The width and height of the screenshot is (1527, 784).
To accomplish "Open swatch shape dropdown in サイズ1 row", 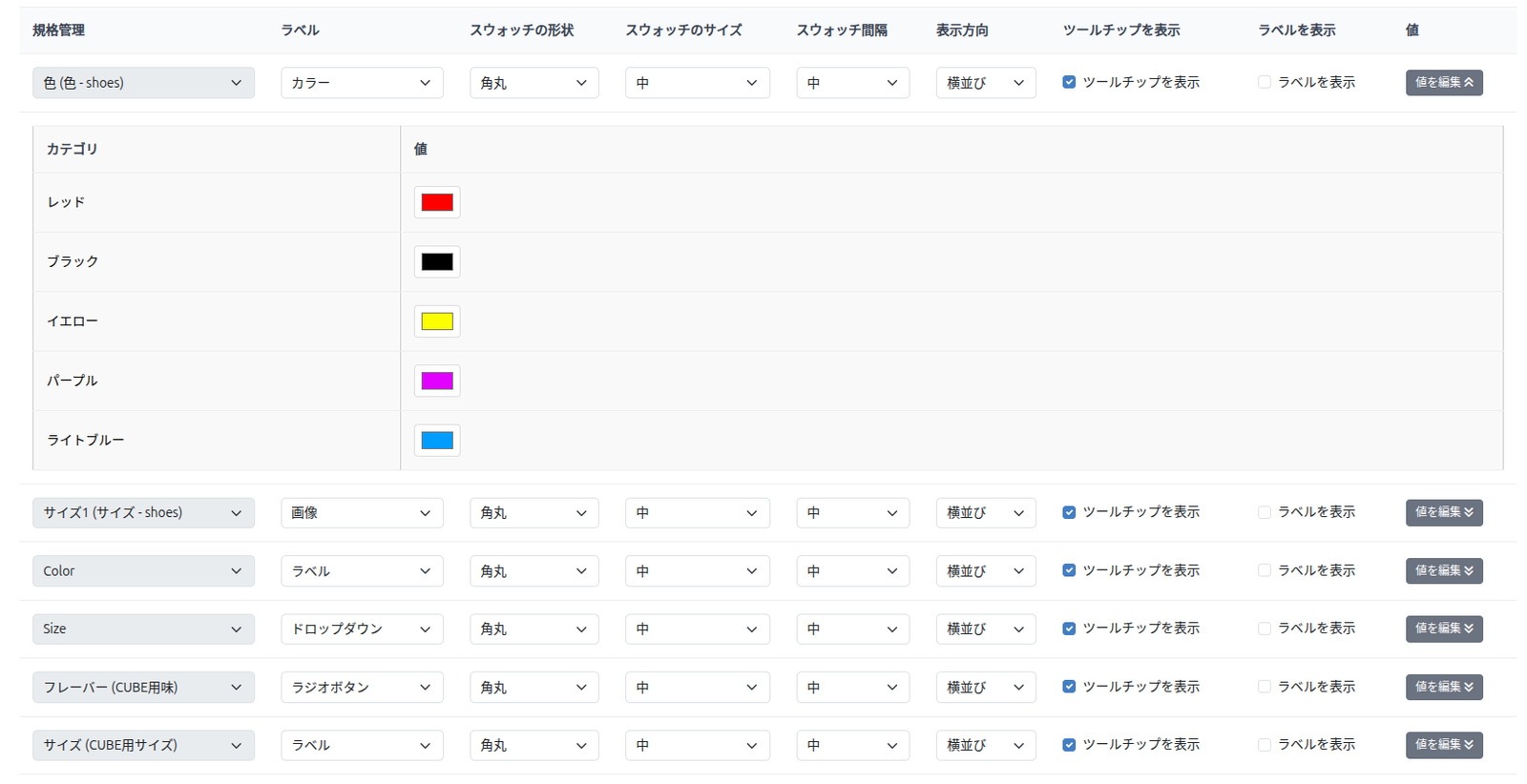I will 533,513.
